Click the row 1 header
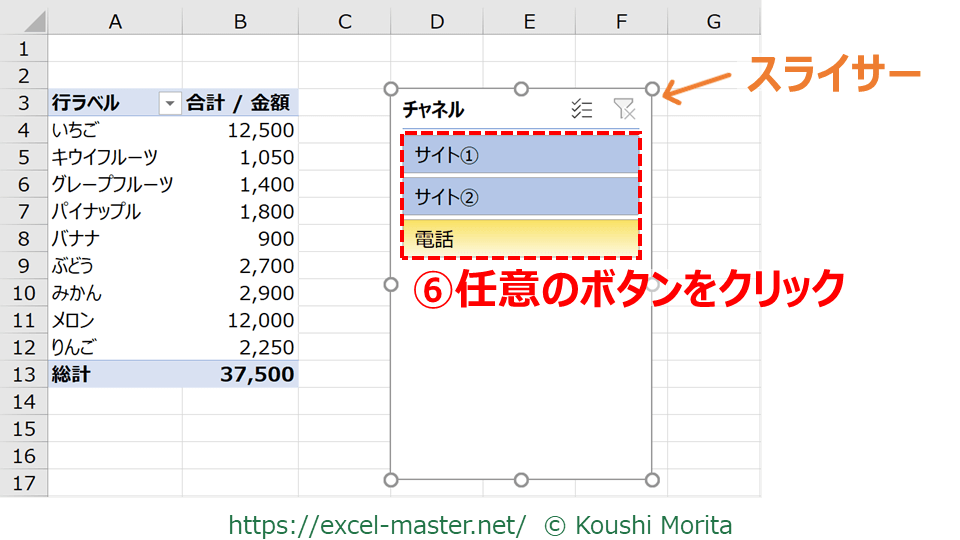This screenshot has width=960, height=540. [24, 48]
